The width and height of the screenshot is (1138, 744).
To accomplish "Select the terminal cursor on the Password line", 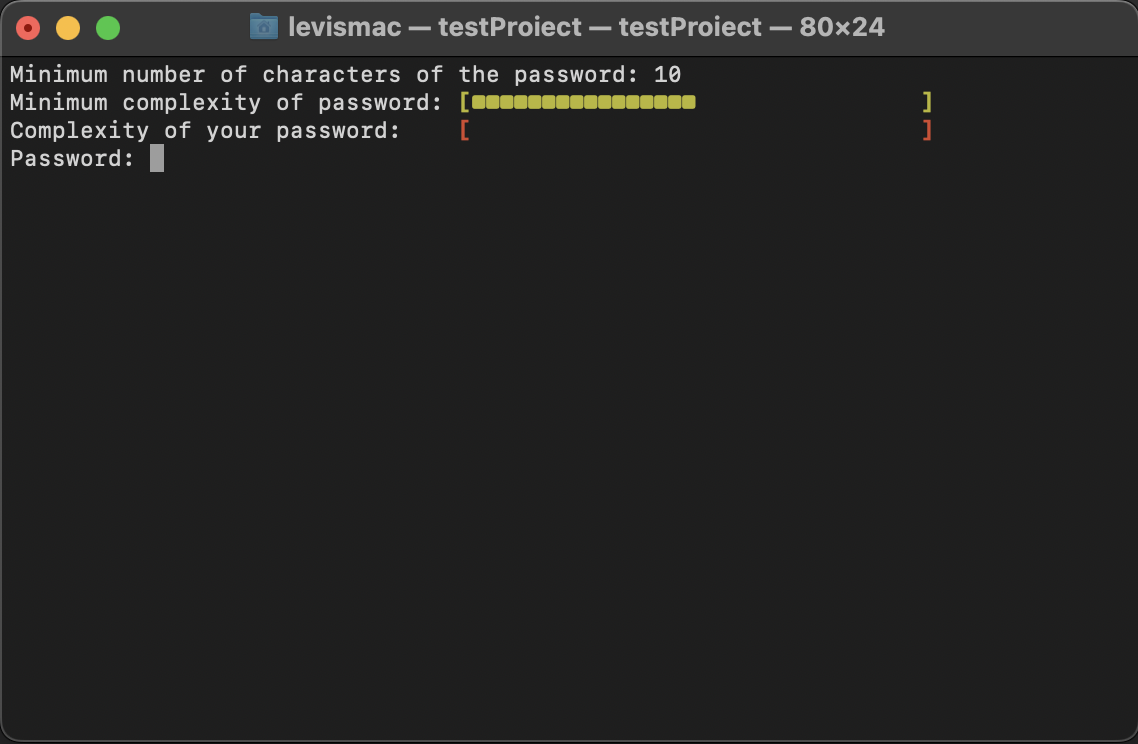I will [158, 158].
